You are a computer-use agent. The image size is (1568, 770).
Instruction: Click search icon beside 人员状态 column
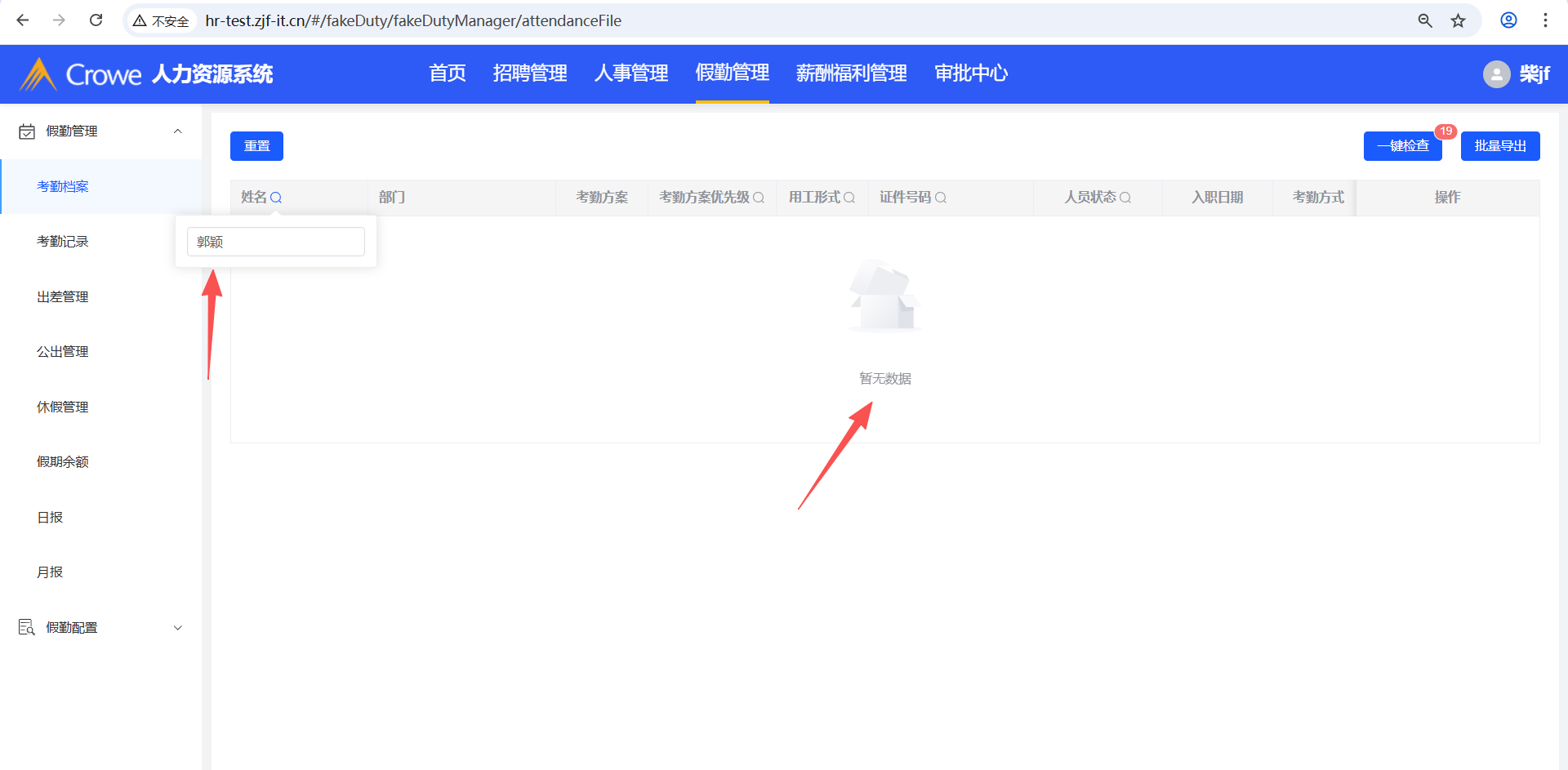1125,198
